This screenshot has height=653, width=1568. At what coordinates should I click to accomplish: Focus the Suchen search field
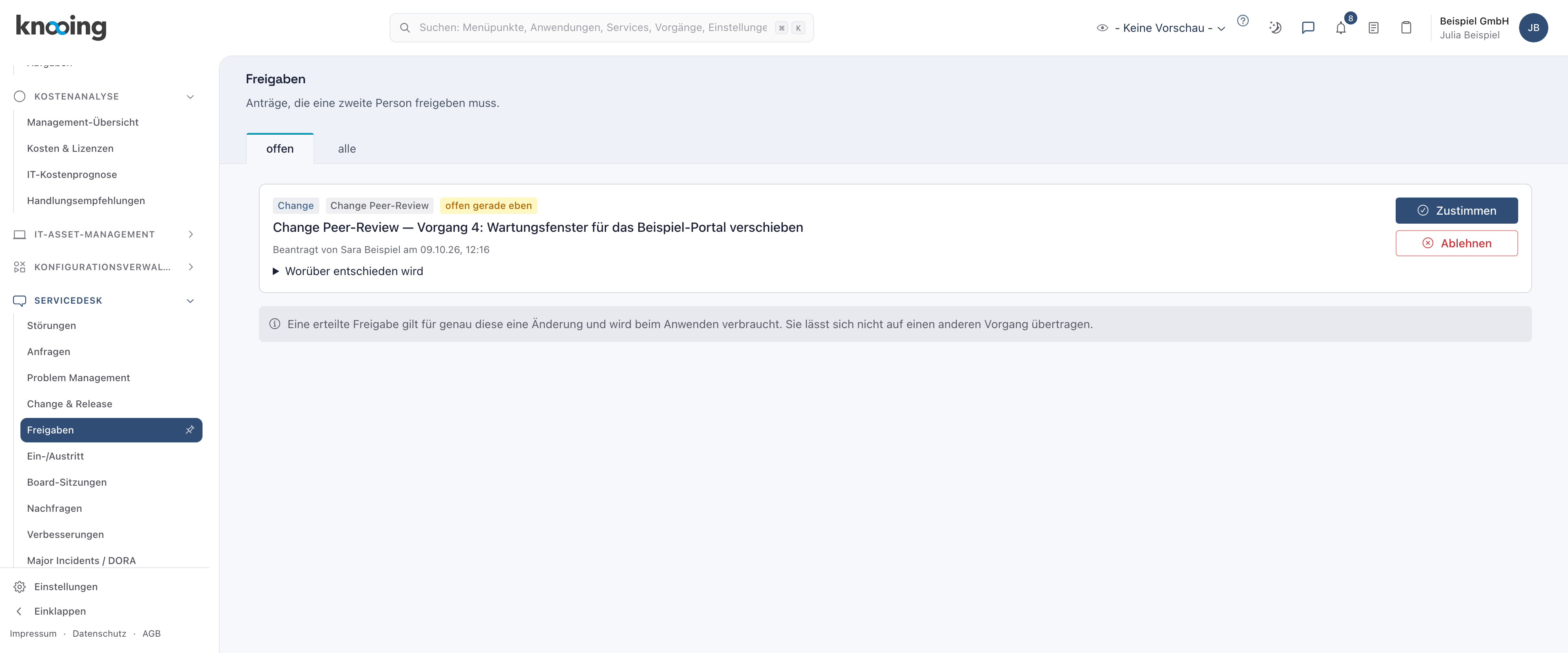pyautogui.click(x=601, y=28)
